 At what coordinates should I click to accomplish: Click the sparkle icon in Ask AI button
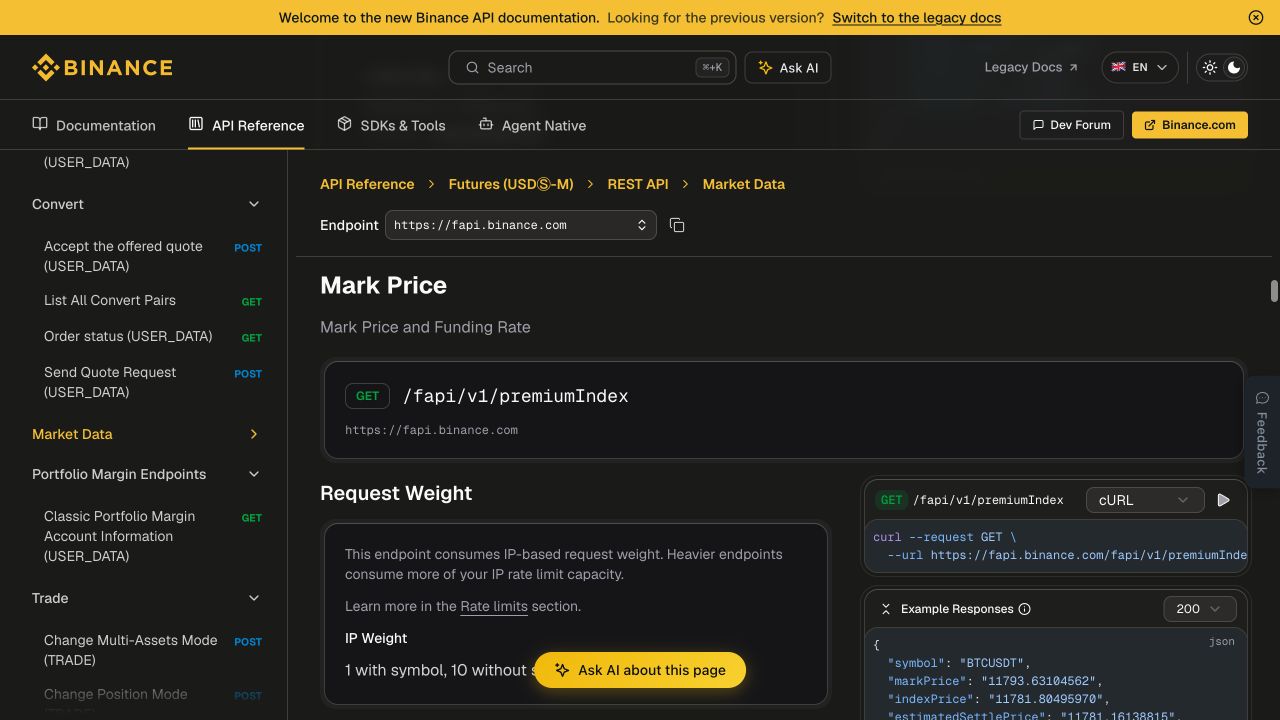(765, 67)
